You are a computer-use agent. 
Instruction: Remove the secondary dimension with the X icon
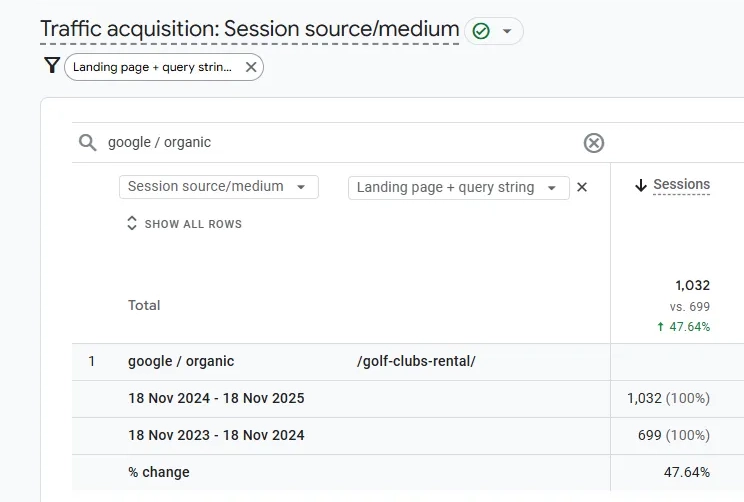[x=582, y=187]
